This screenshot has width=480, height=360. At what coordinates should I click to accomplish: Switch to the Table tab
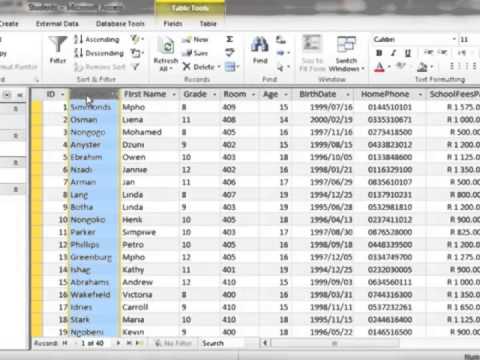[x=208, y=24]
